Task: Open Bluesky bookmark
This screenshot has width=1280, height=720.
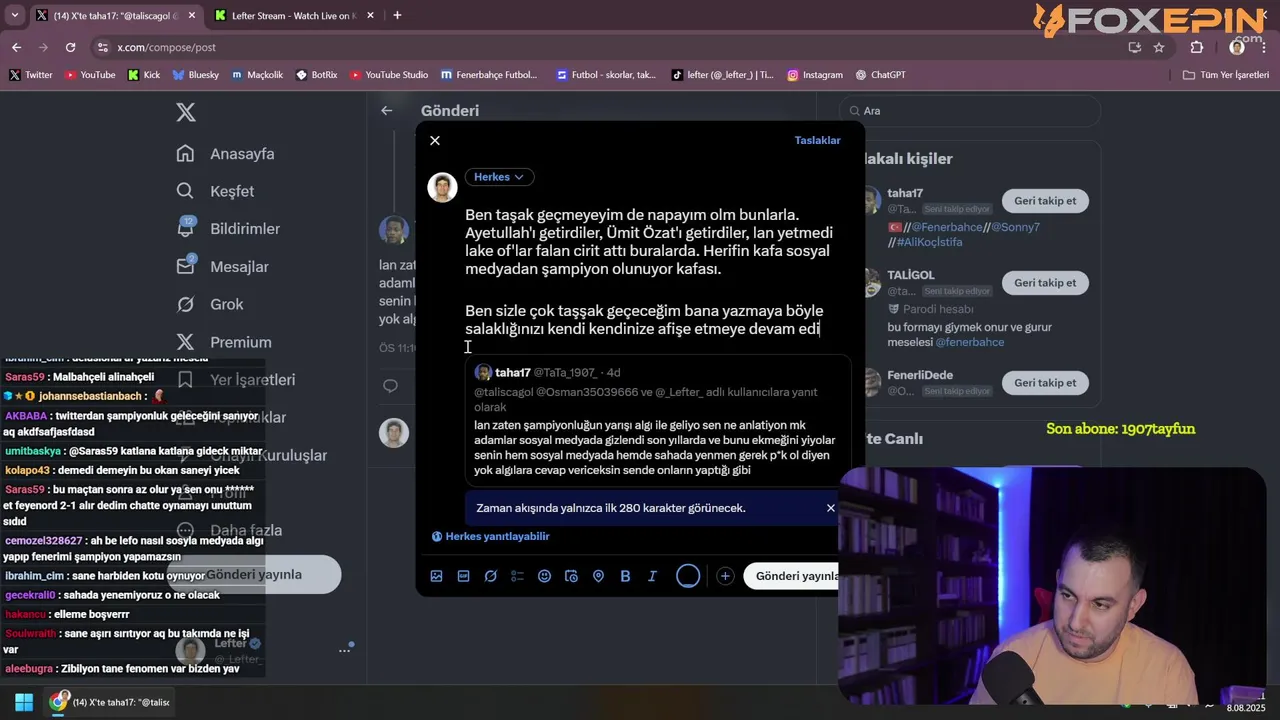Action: [196, 75]
